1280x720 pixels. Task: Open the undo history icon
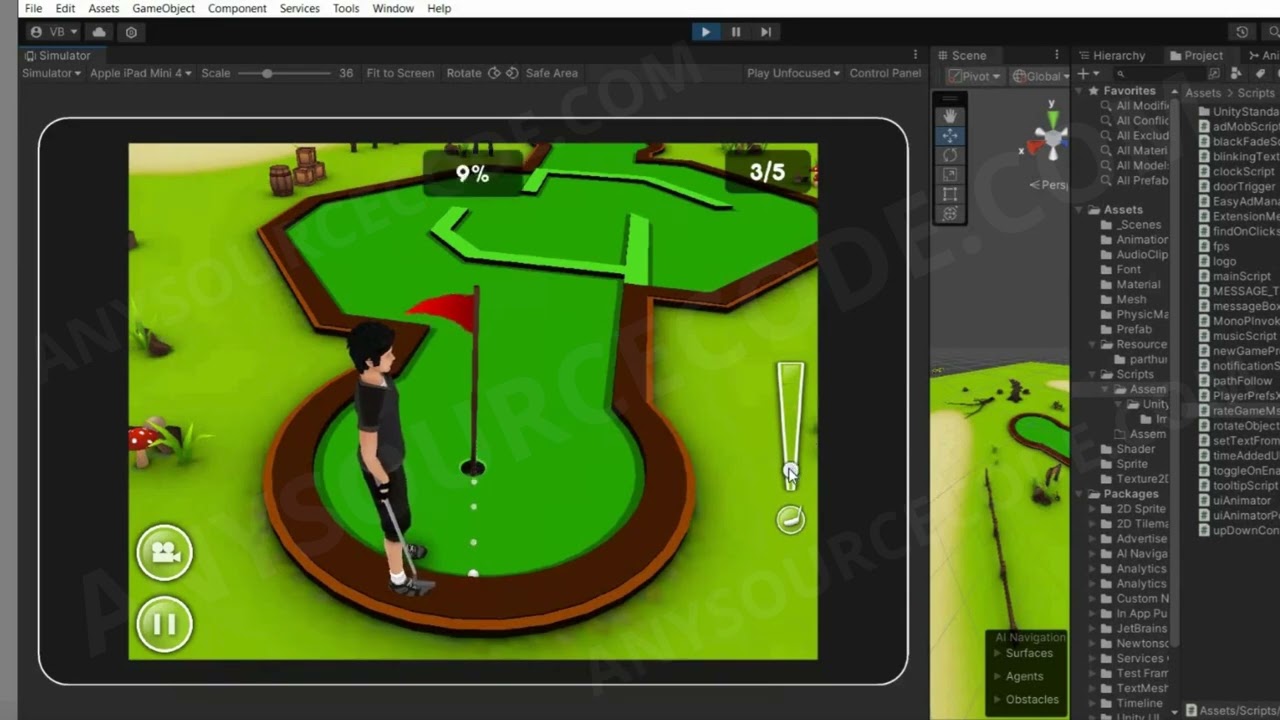coord(1242,32)
